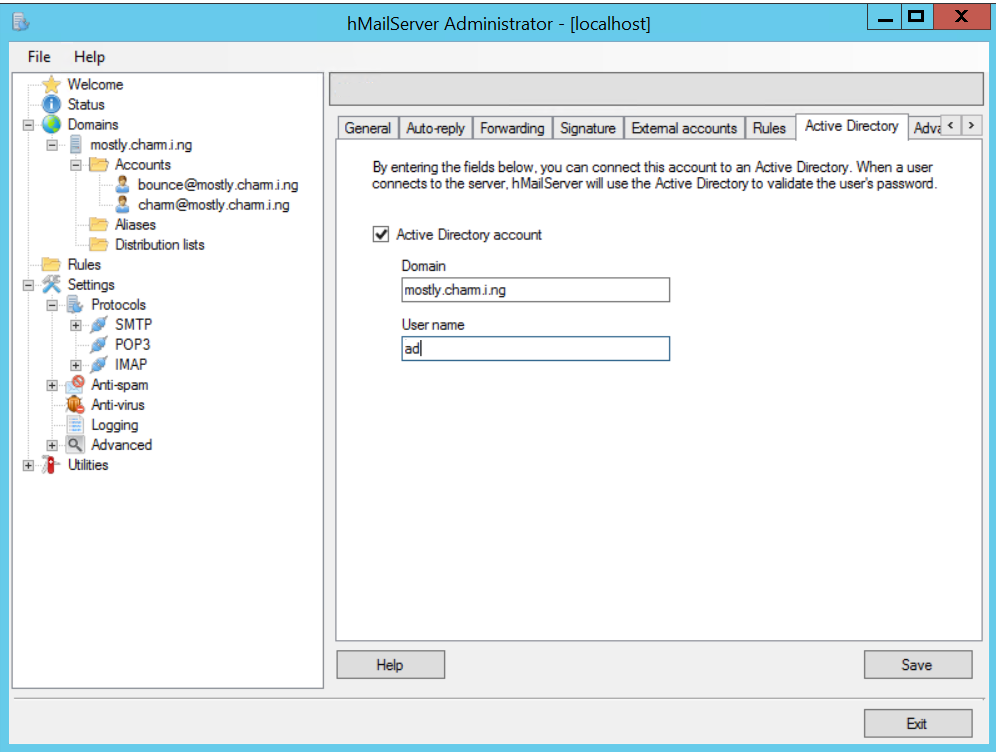Select the POP3 tree item label
Screen dimensions: 996x752
(x=132, y=344)
